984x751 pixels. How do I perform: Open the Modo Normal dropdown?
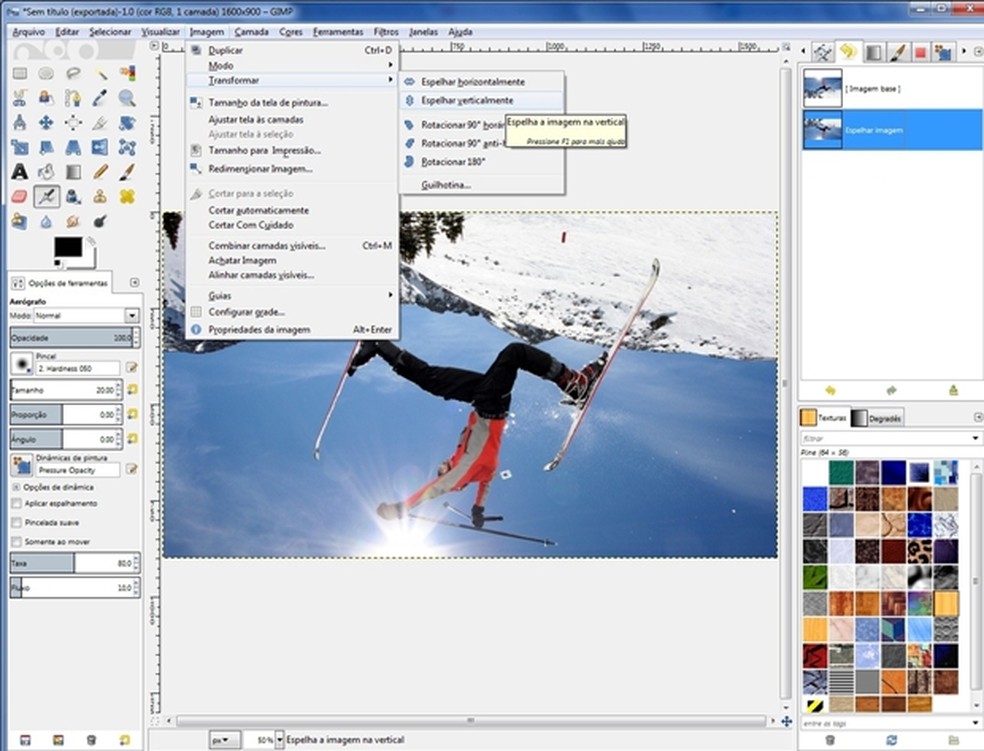pos(131,315)
